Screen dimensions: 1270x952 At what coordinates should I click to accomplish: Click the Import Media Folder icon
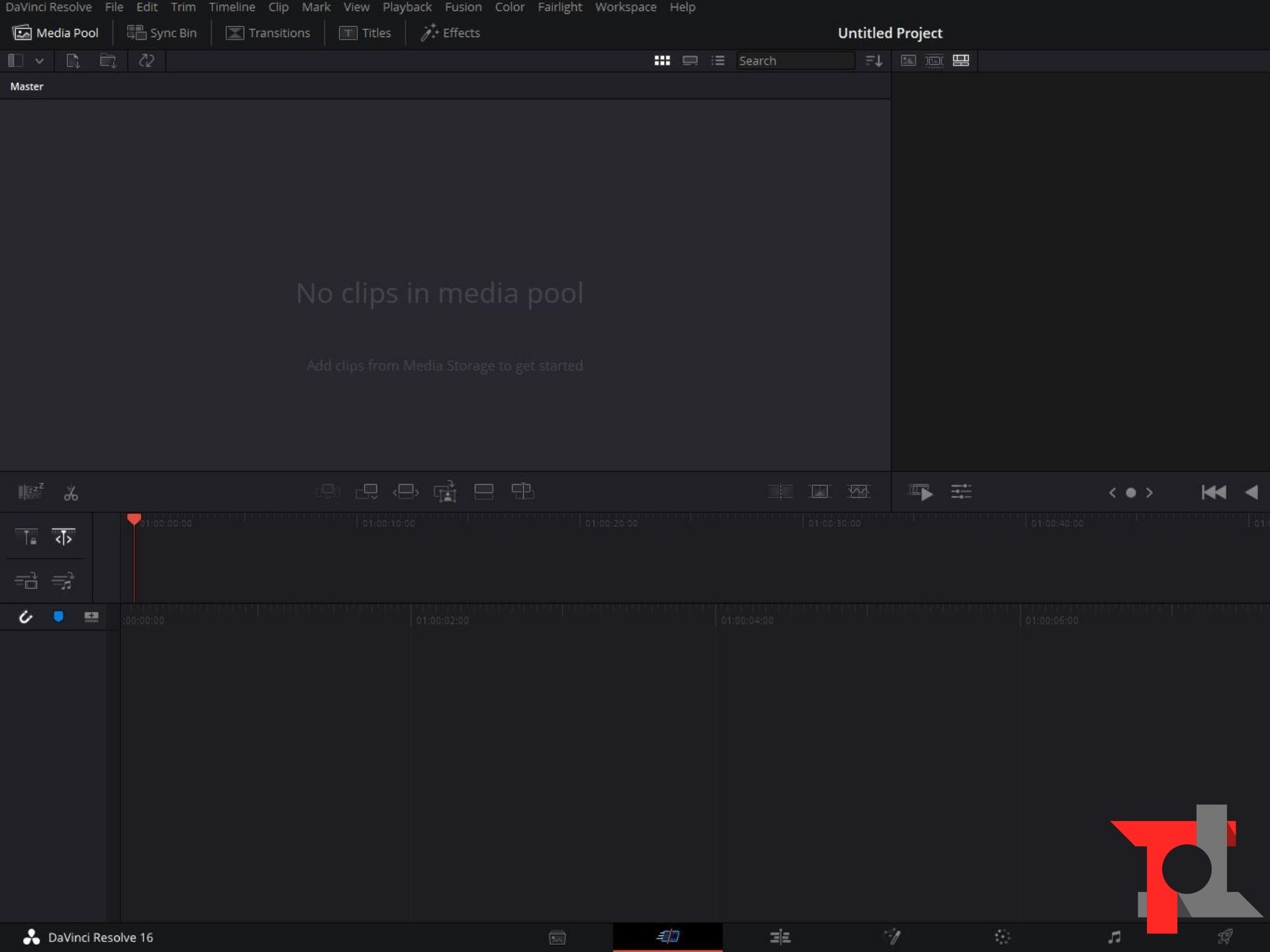click(x=108, y=61)
